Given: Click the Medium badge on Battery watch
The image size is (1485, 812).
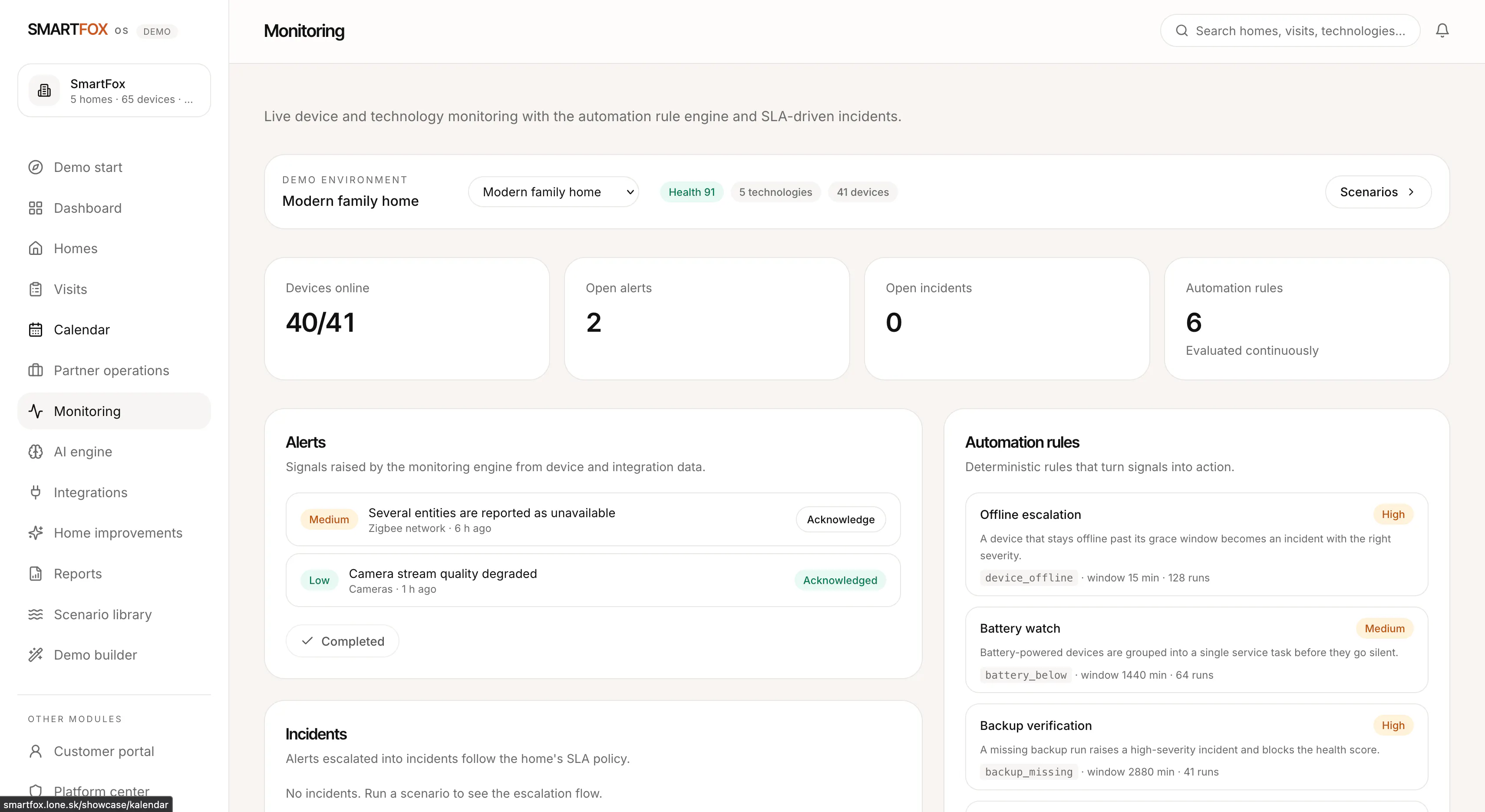Looking at the screenshot, I should [x=1384, y=628].
